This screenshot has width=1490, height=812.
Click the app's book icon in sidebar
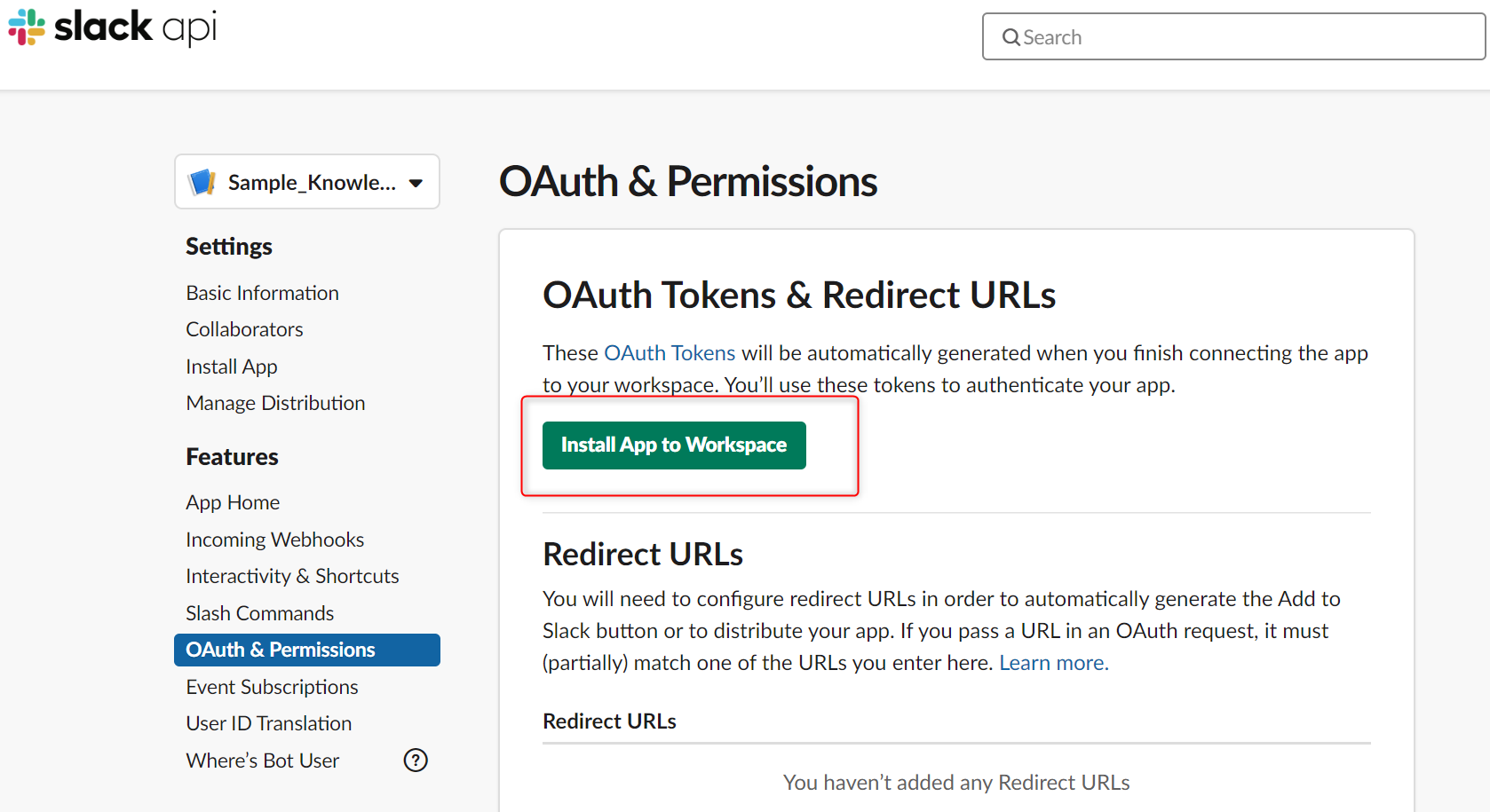point(202,182)
